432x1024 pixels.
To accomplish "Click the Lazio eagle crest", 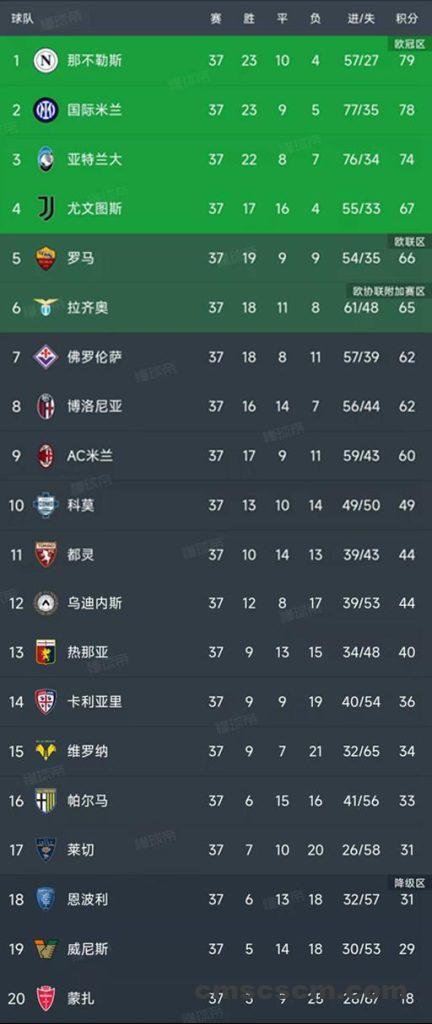I will (x=46, y=307).
